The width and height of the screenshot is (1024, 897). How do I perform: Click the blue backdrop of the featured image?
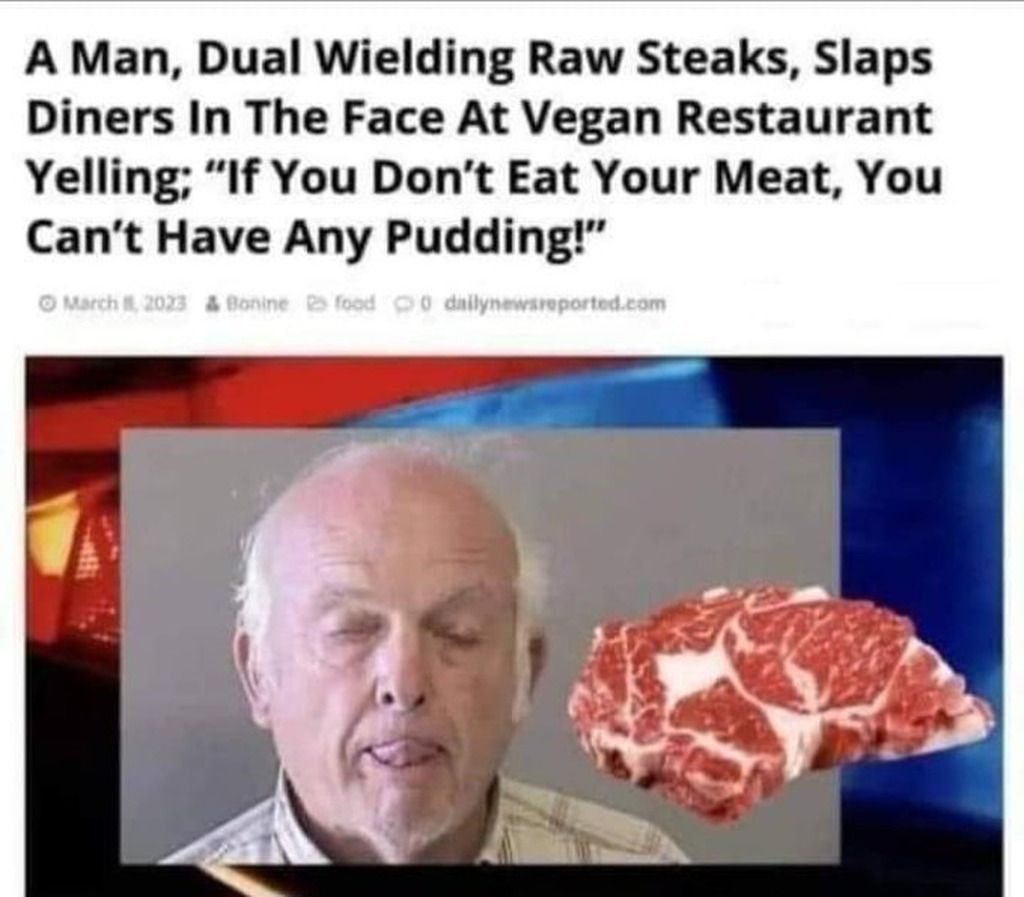[914, 490]
